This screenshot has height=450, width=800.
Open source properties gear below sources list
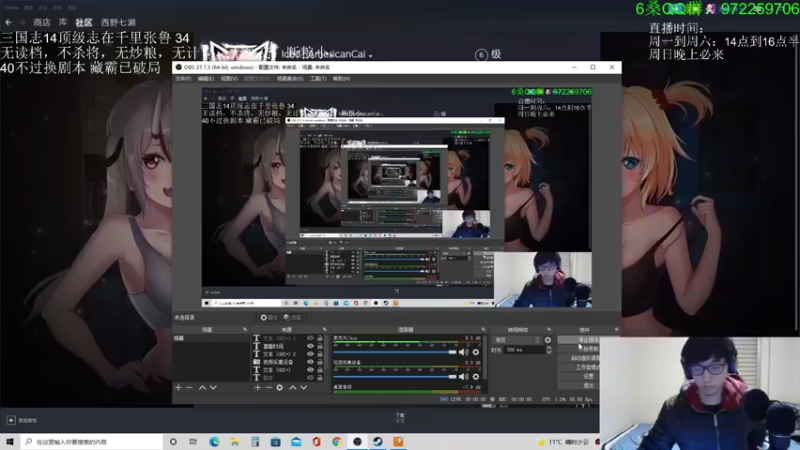tap(280, 388)
